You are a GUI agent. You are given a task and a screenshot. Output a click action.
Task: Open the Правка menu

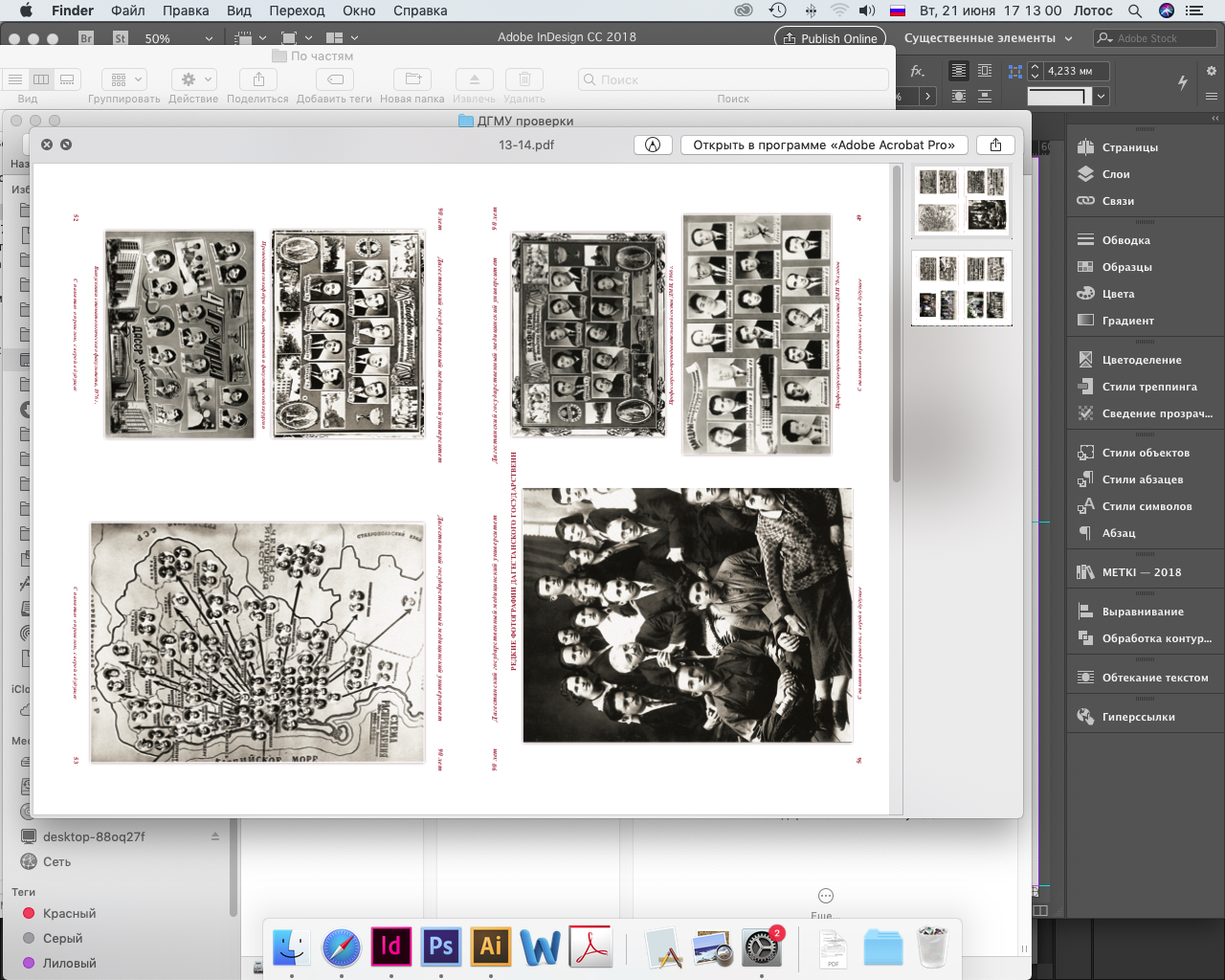tap(186, 11)
